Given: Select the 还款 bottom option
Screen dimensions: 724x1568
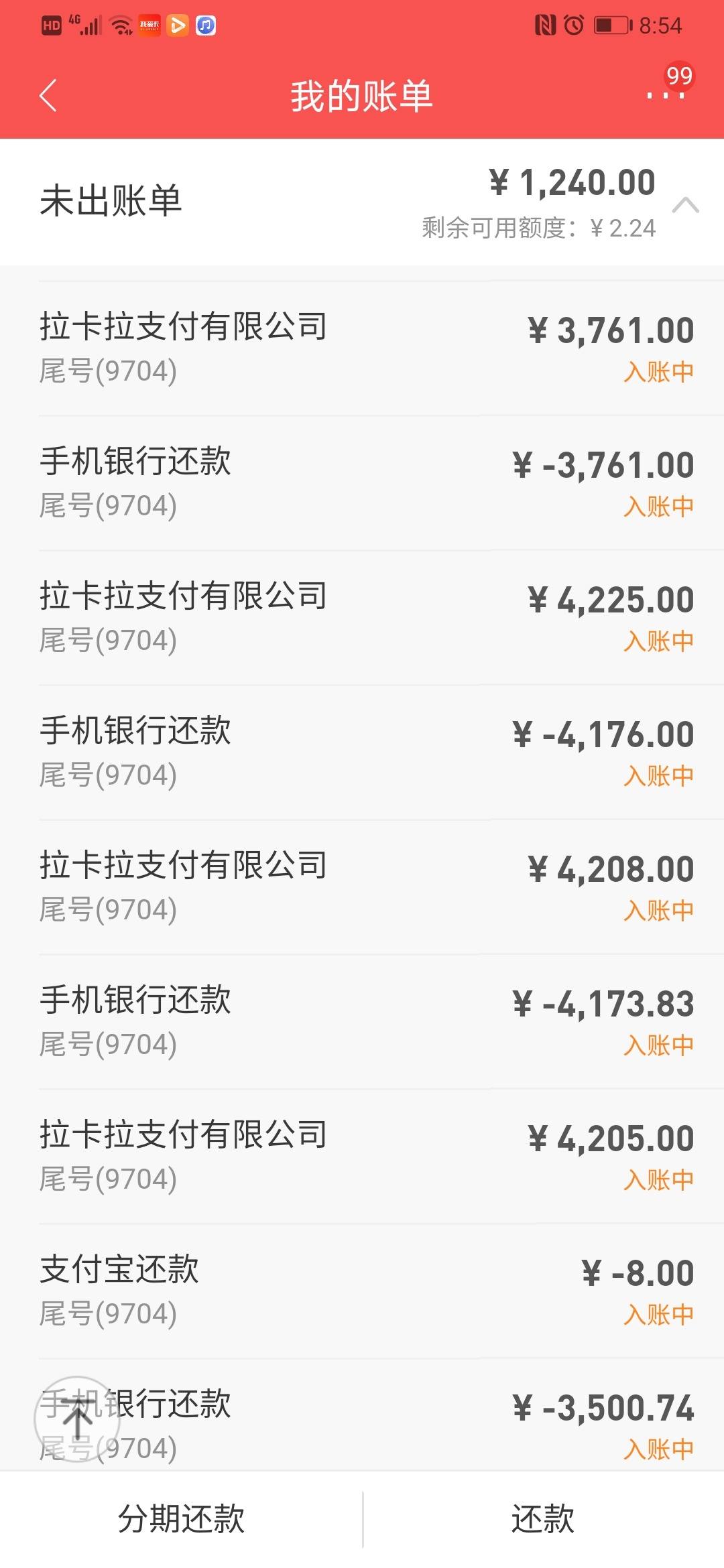Looking at the screenshot, I should tap(543, 1519).
